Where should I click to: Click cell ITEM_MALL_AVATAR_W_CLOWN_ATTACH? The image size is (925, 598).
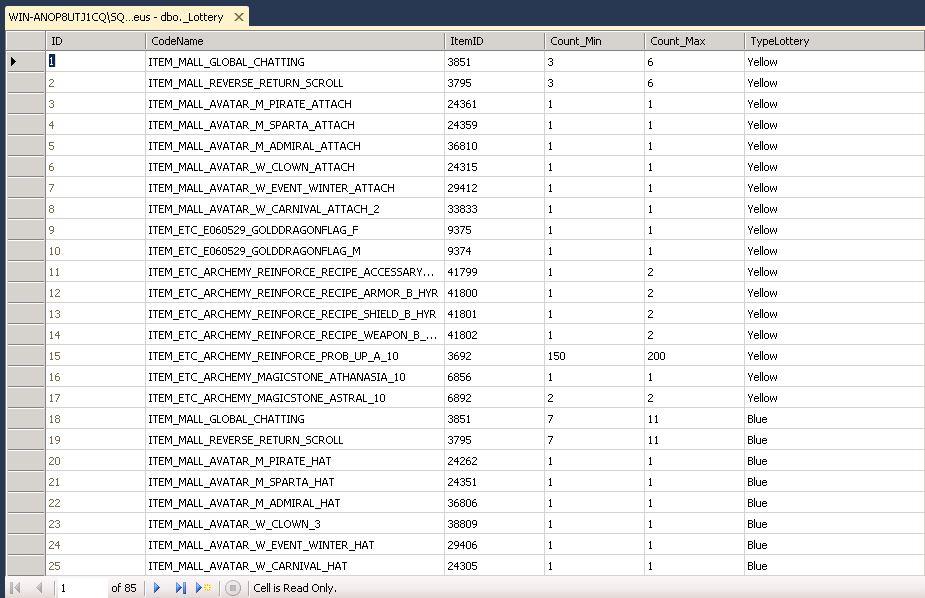294,167
